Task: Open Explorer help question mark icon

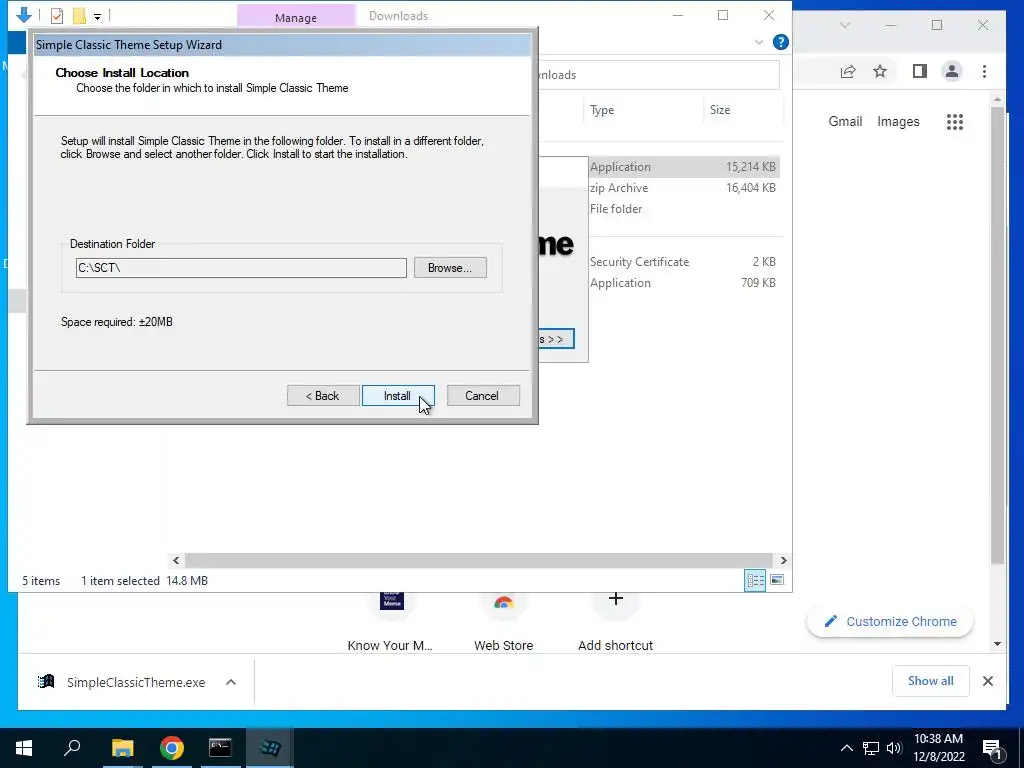Action: tap(780, 42)
